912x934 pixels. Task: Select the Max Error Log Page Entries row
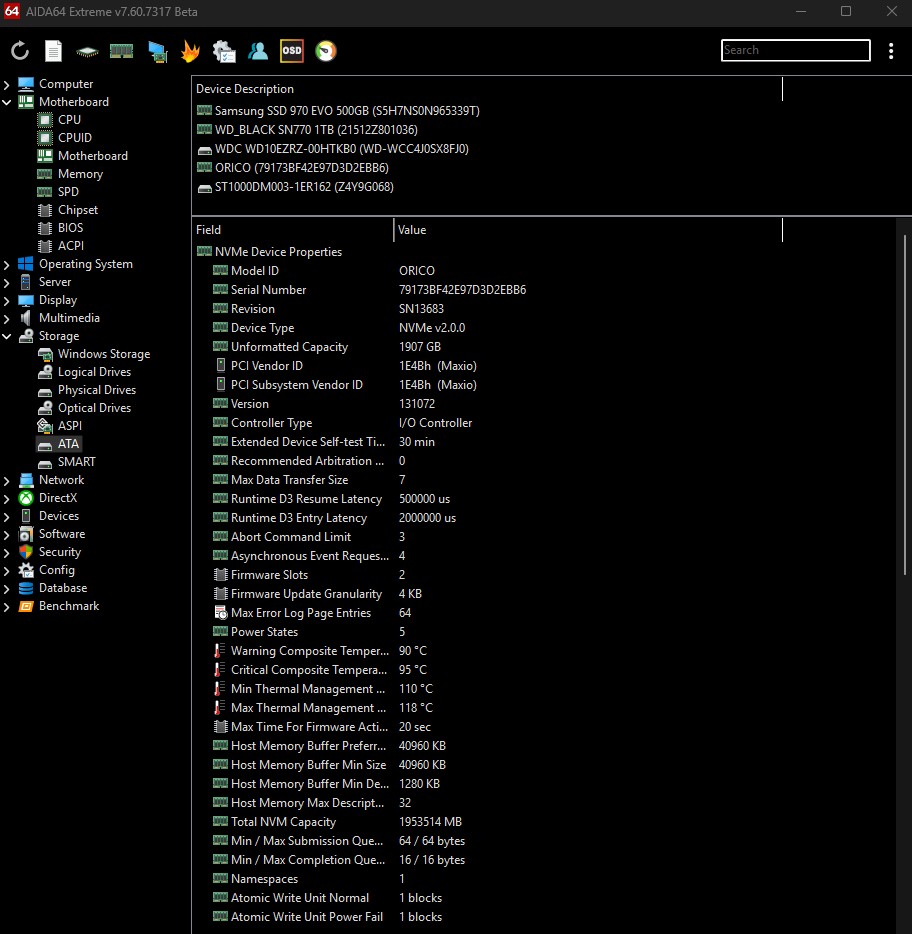coord(312,613)
